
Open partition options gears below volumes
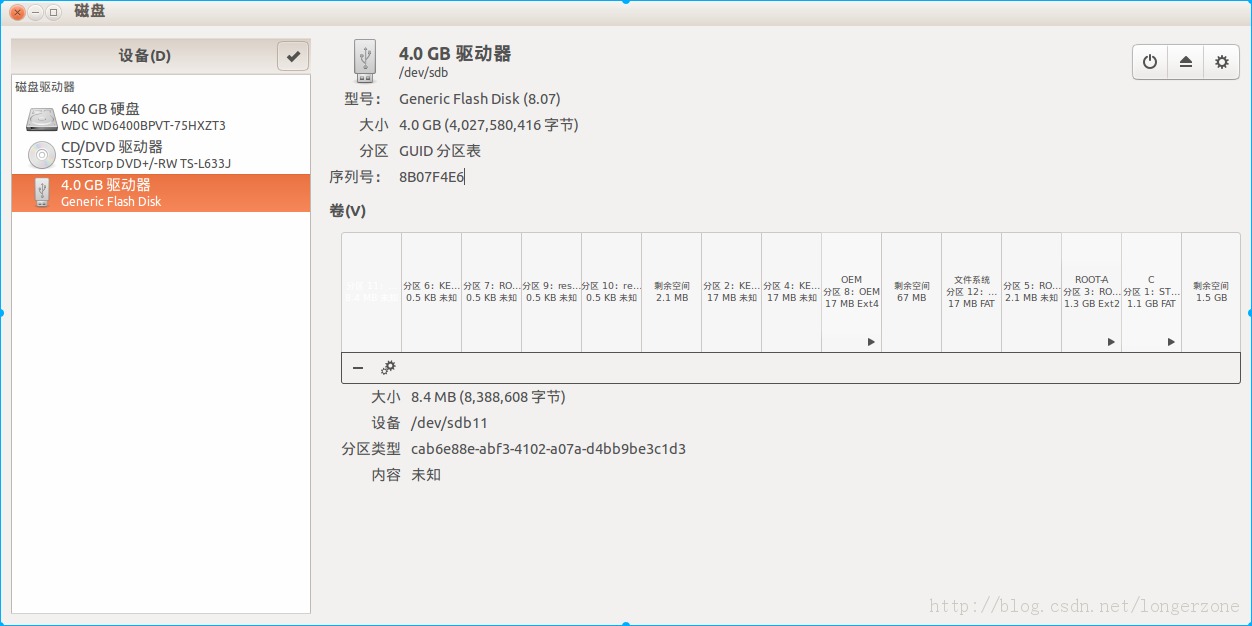388,368
